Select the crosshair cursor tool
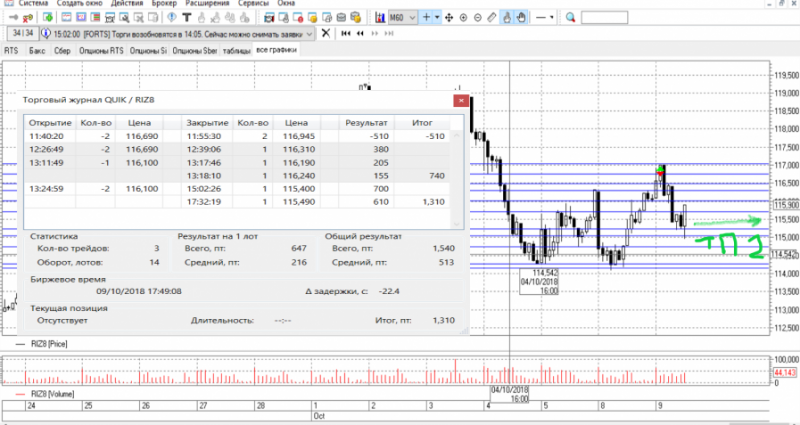This screenshot has width=800, height=425. 427,18
